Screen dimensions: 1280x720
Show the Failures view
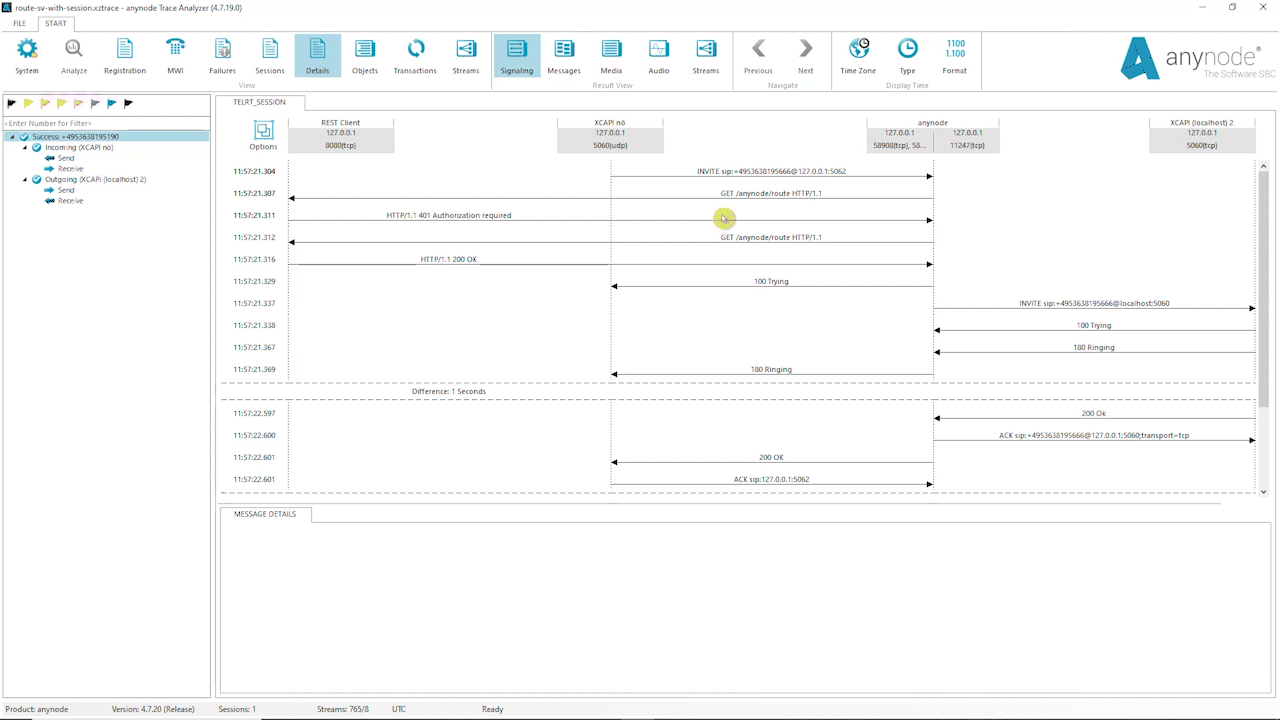[223, 56]
